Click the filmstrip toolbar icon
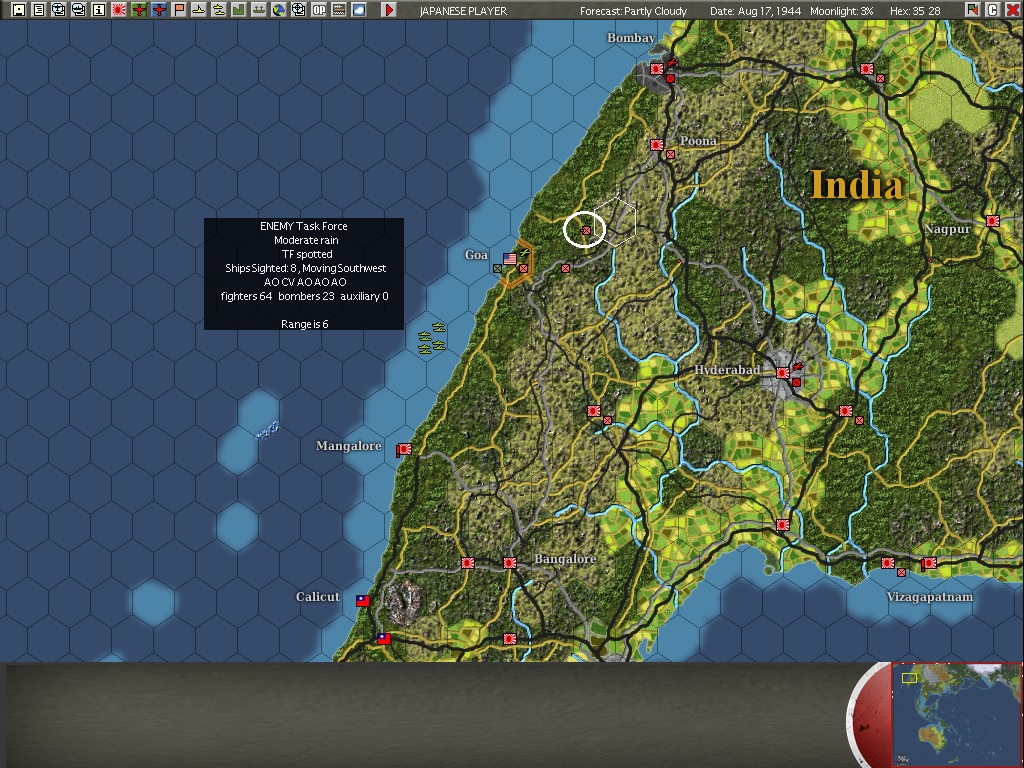 click(x=339, y=10)
